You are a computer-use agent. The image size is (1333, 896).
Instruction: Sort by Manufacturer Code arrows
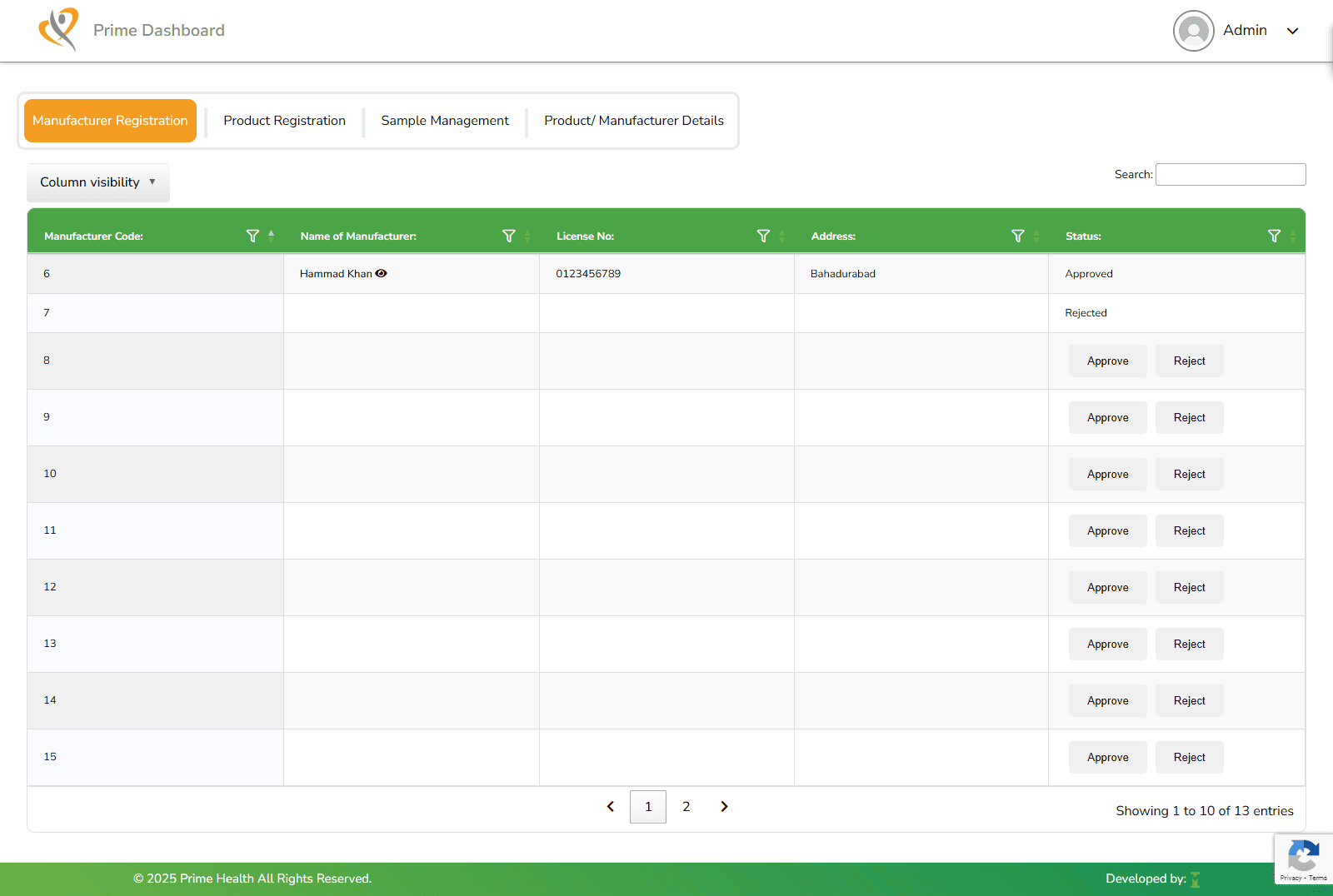[272, 236]
